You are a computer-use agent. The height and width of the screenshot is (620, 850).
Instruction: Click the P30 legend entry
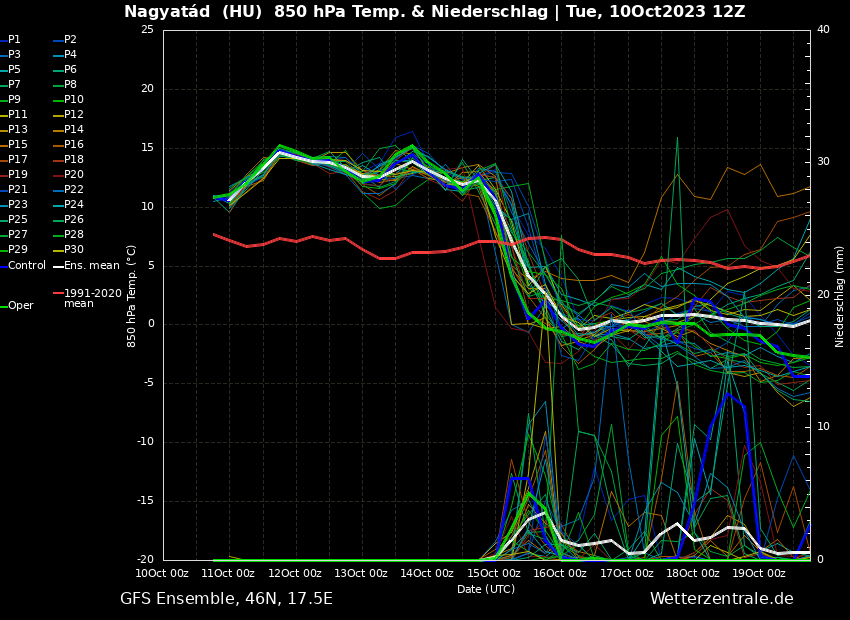click(x=74, y=250)
